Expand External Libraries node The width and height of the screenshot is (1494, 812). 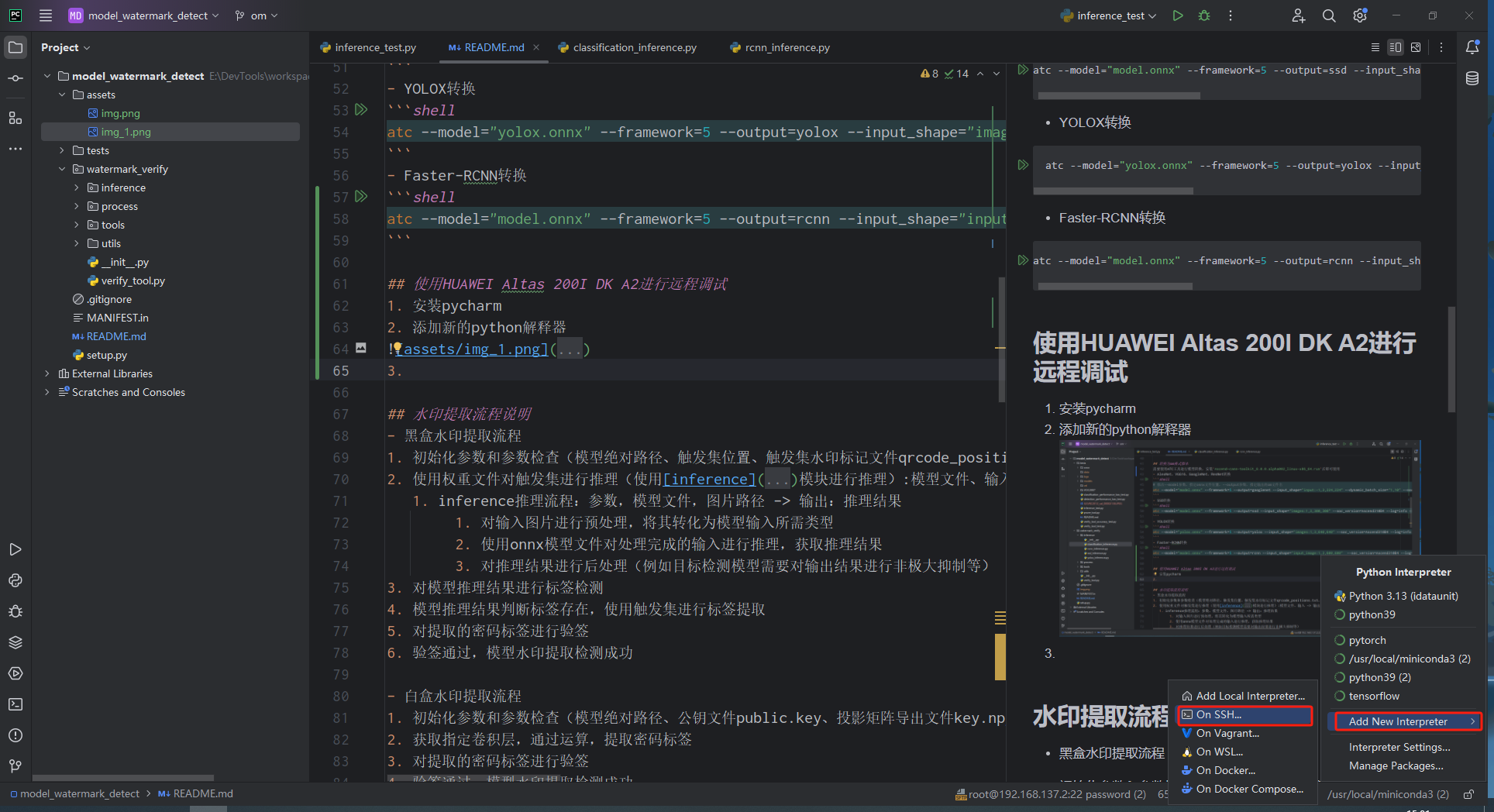tap(47, 373)
